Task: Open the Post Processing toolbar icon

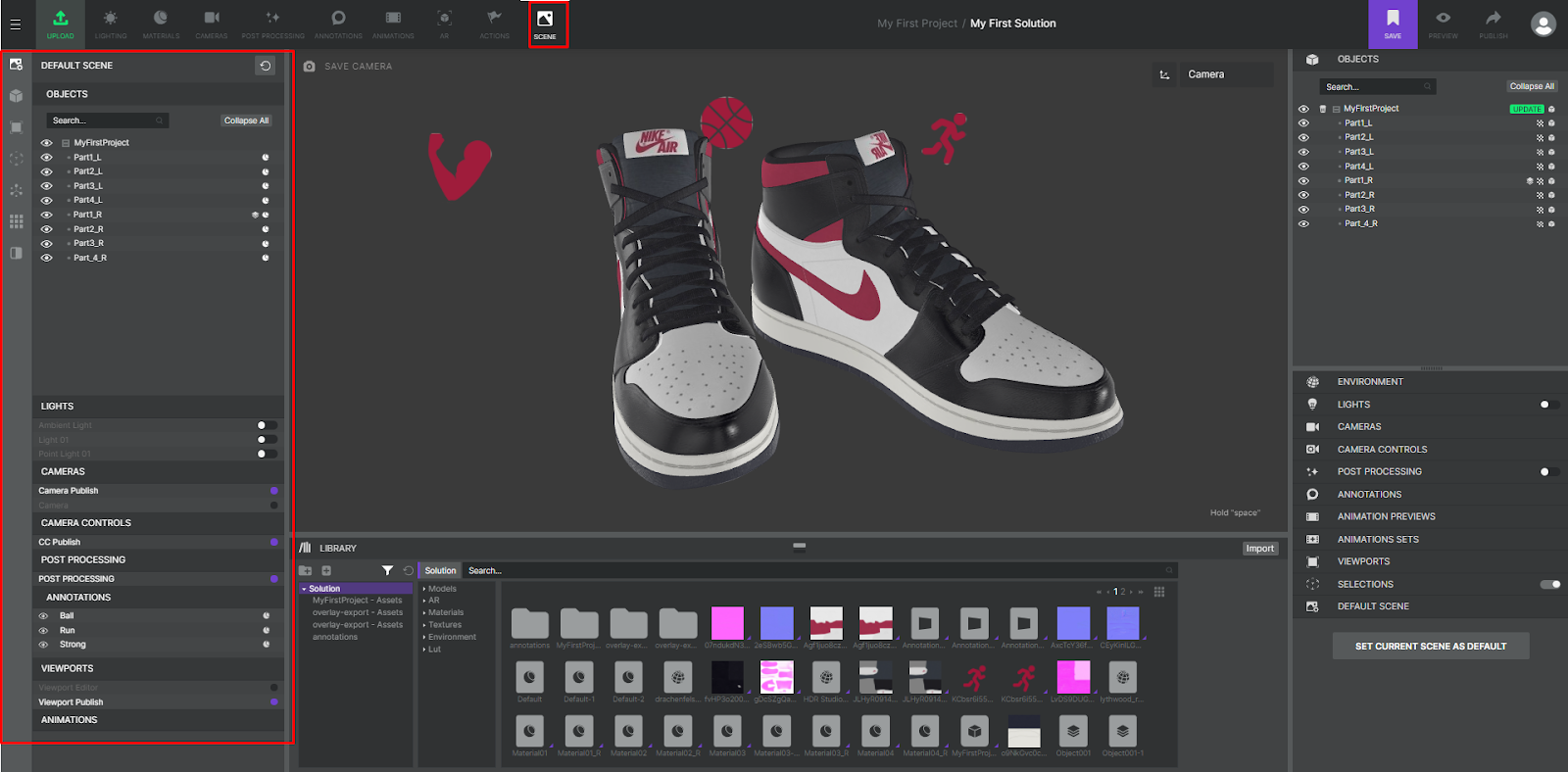Action: point(273,24)
